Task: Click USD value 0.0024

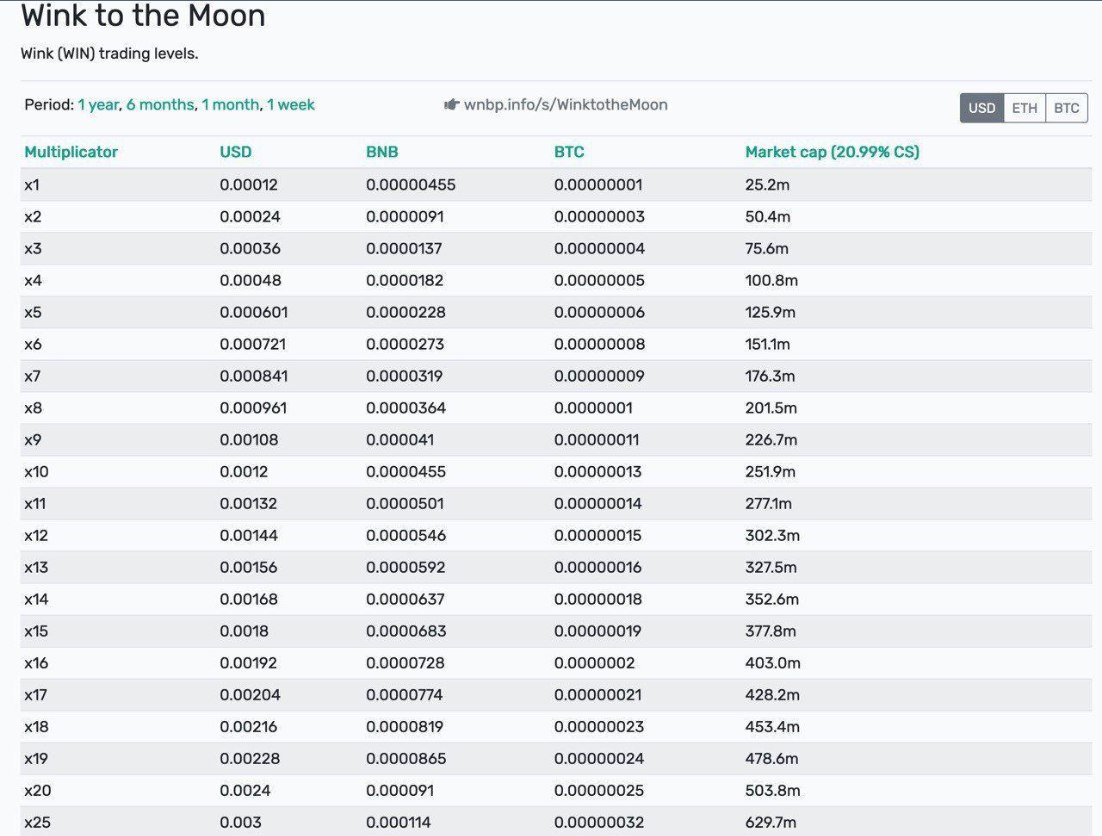Action: (x=245, y=790)
